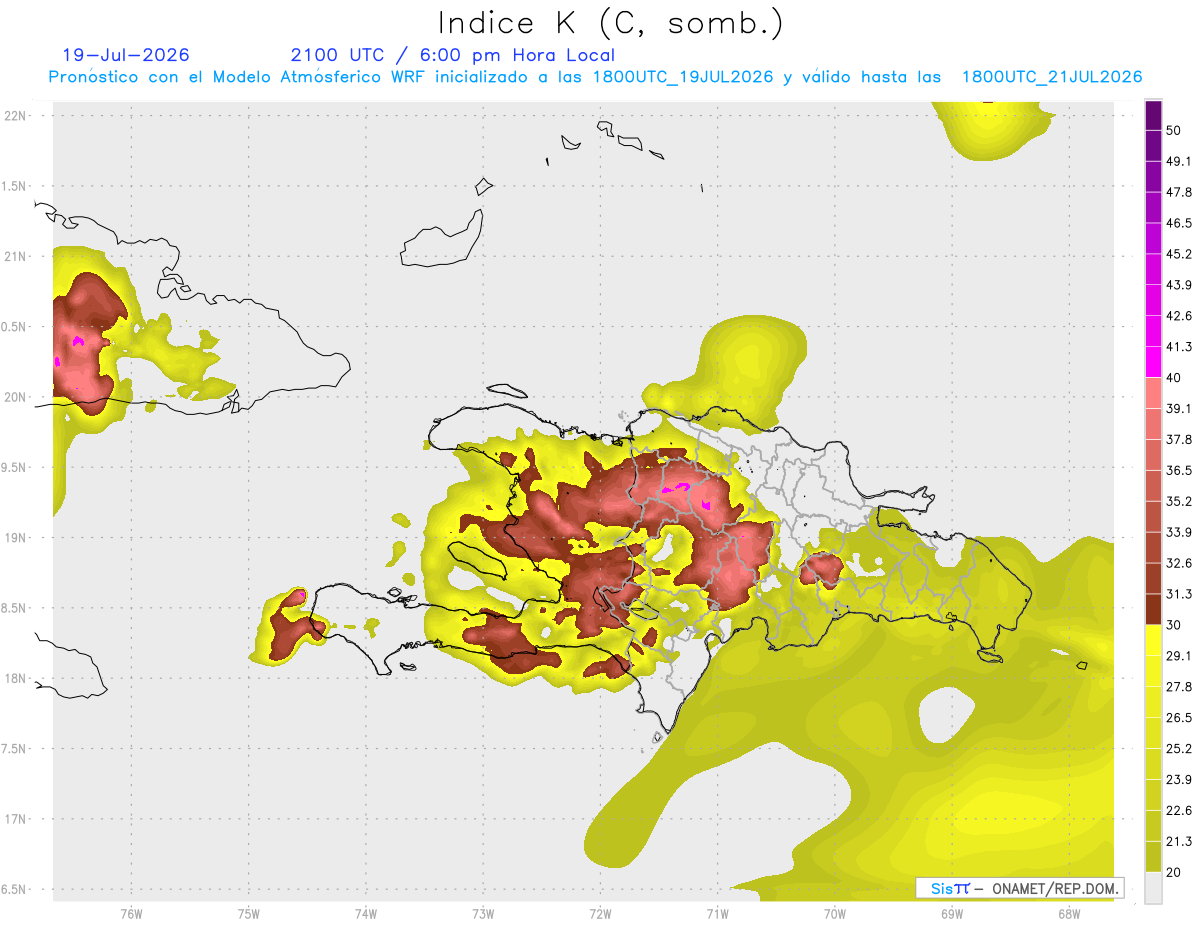Click the longitude label "74W"
The image size is (1200, 927).
click(x=366, y=913)
